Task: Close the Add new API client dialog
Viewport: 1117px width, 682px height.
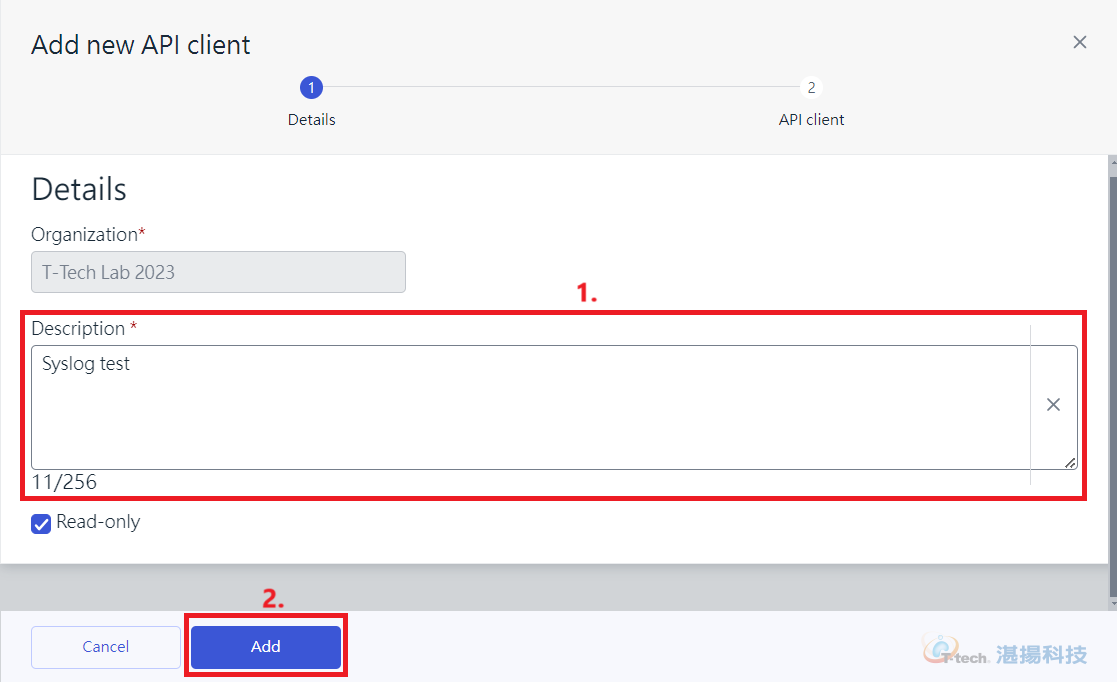Action: pyautogui.click(x=1079, y=43)
